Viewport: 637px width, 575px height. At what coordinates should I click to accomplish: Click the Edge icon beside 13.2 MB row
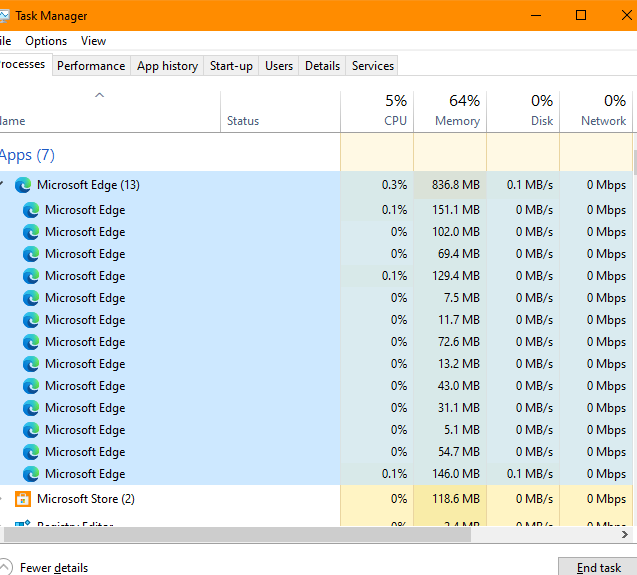[x=31, y=364]
